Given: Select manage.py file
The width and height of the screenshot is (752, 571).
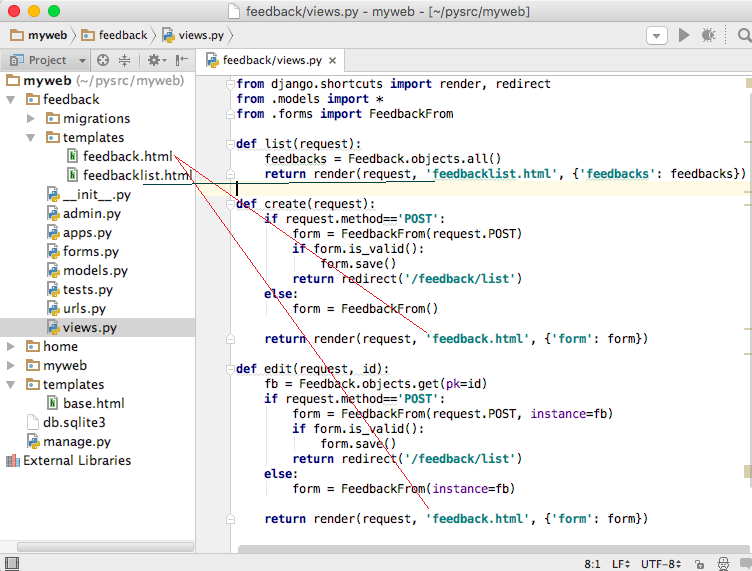Looking at the screenshot, I should point(77,441).
